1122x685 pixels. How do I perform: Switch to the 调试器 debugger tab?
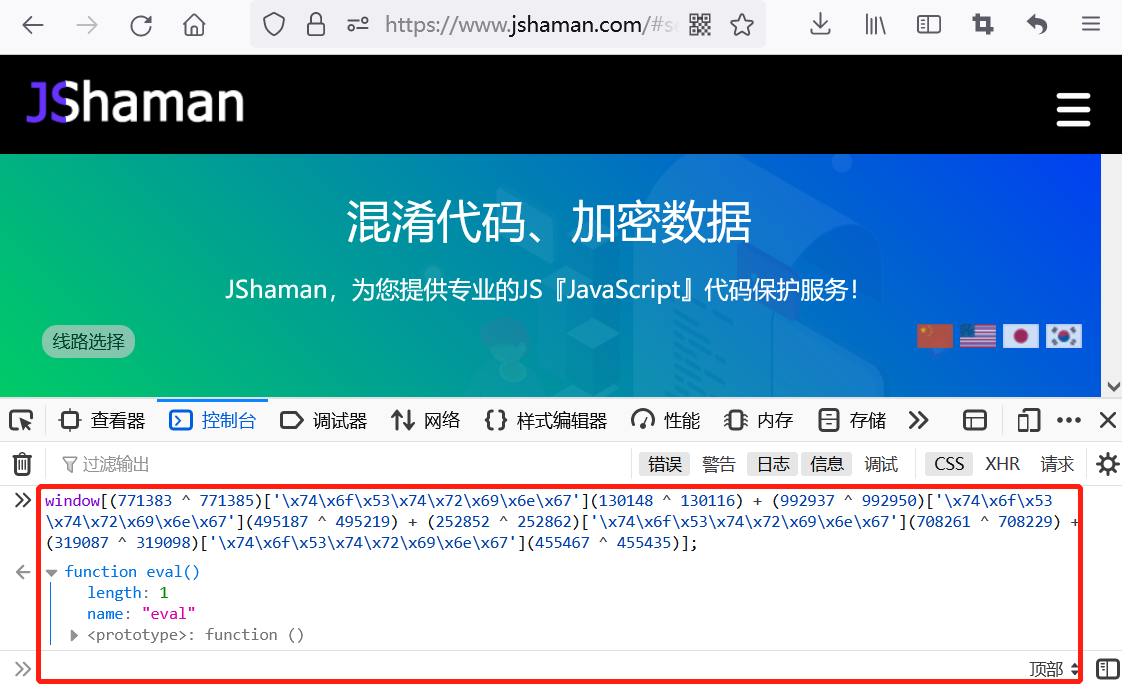pyautogui.click(x=323, y=420)
